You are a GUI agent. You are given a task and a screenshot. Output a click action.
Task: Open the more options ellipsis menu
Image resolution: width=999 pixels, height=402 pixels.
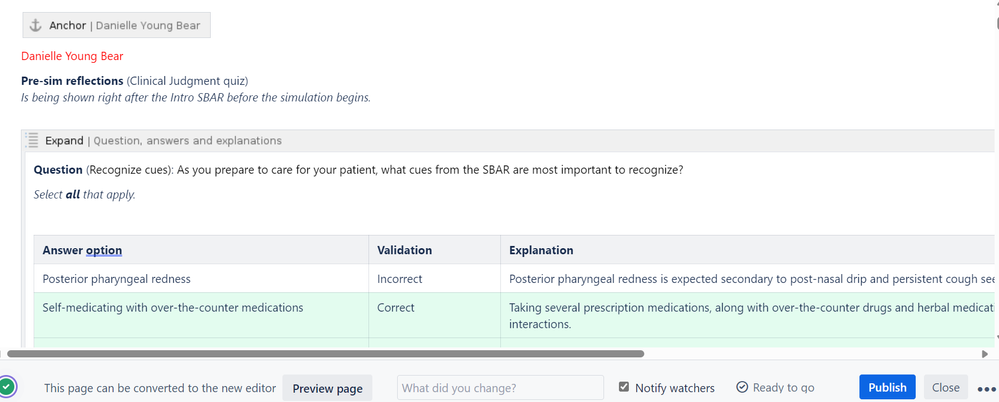tap(986, 389)
